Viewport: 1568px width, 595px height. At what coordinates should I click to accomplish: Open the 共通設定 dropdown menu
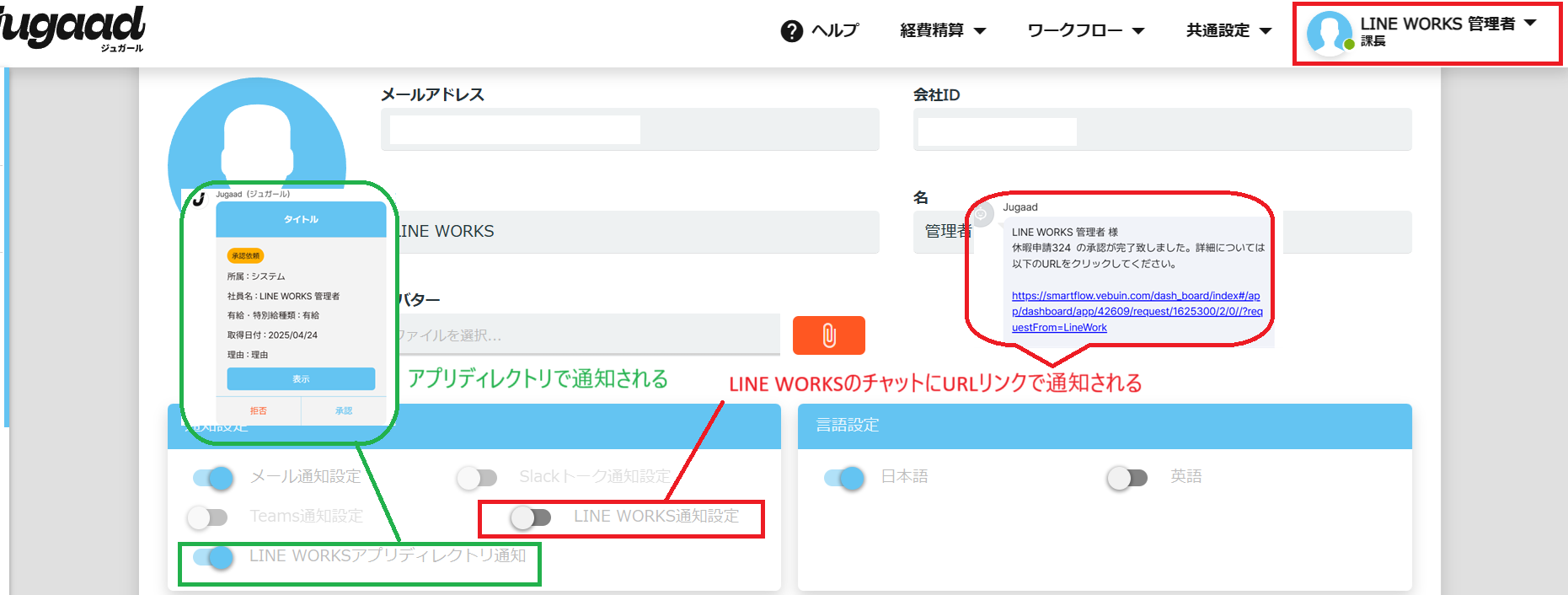pyautogui.click(x=1228, y=31)
